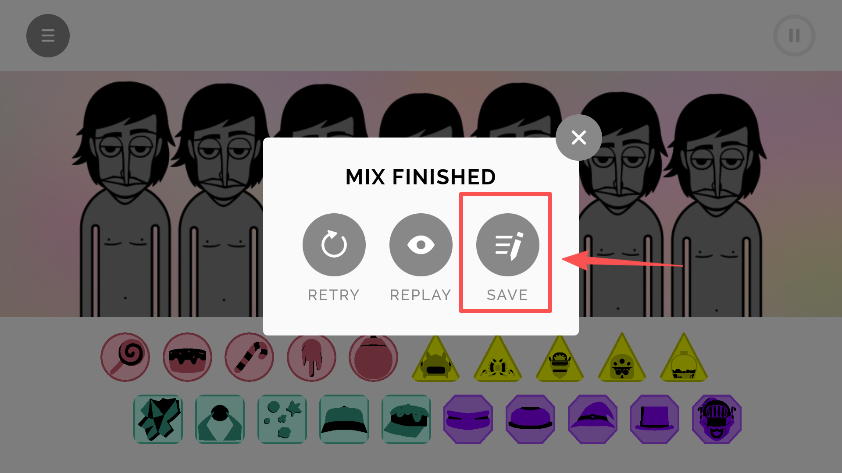The image size is (842, 473).
Task: Click the Replay eye button
Action: 420,245
